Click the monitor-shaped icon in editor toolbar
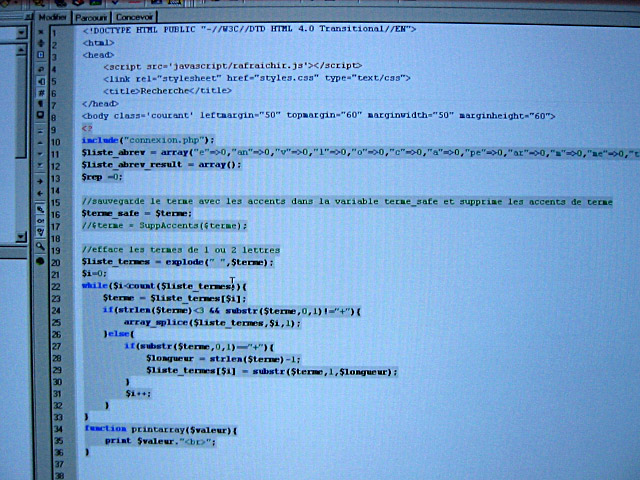The width and height of the screenshot is (640, 480). [x=40, y=115]
